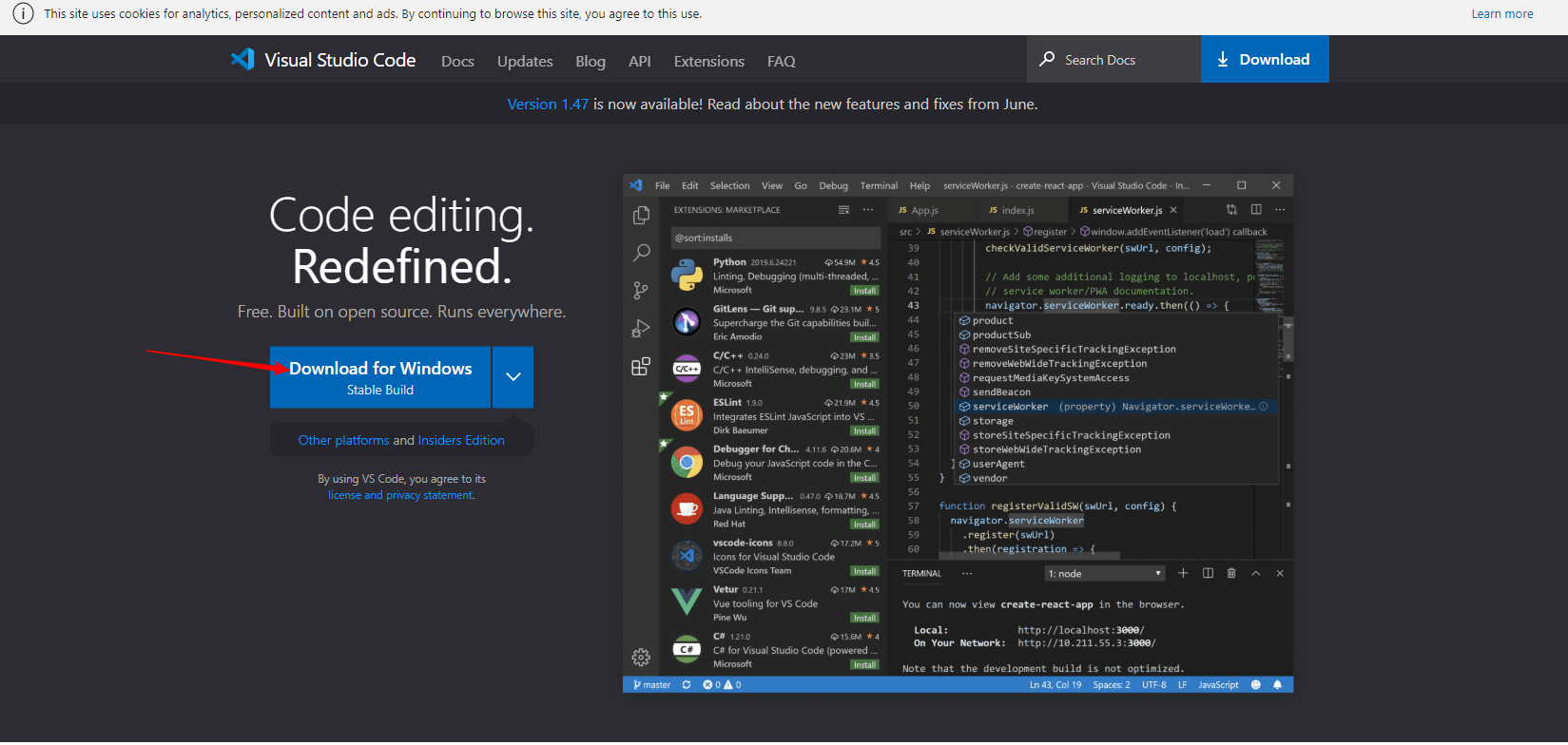Image resolution: width=1568 pixels, height=745 pixels.
Task: Open the File menu in VS Code
Action: tap(663, 186)
